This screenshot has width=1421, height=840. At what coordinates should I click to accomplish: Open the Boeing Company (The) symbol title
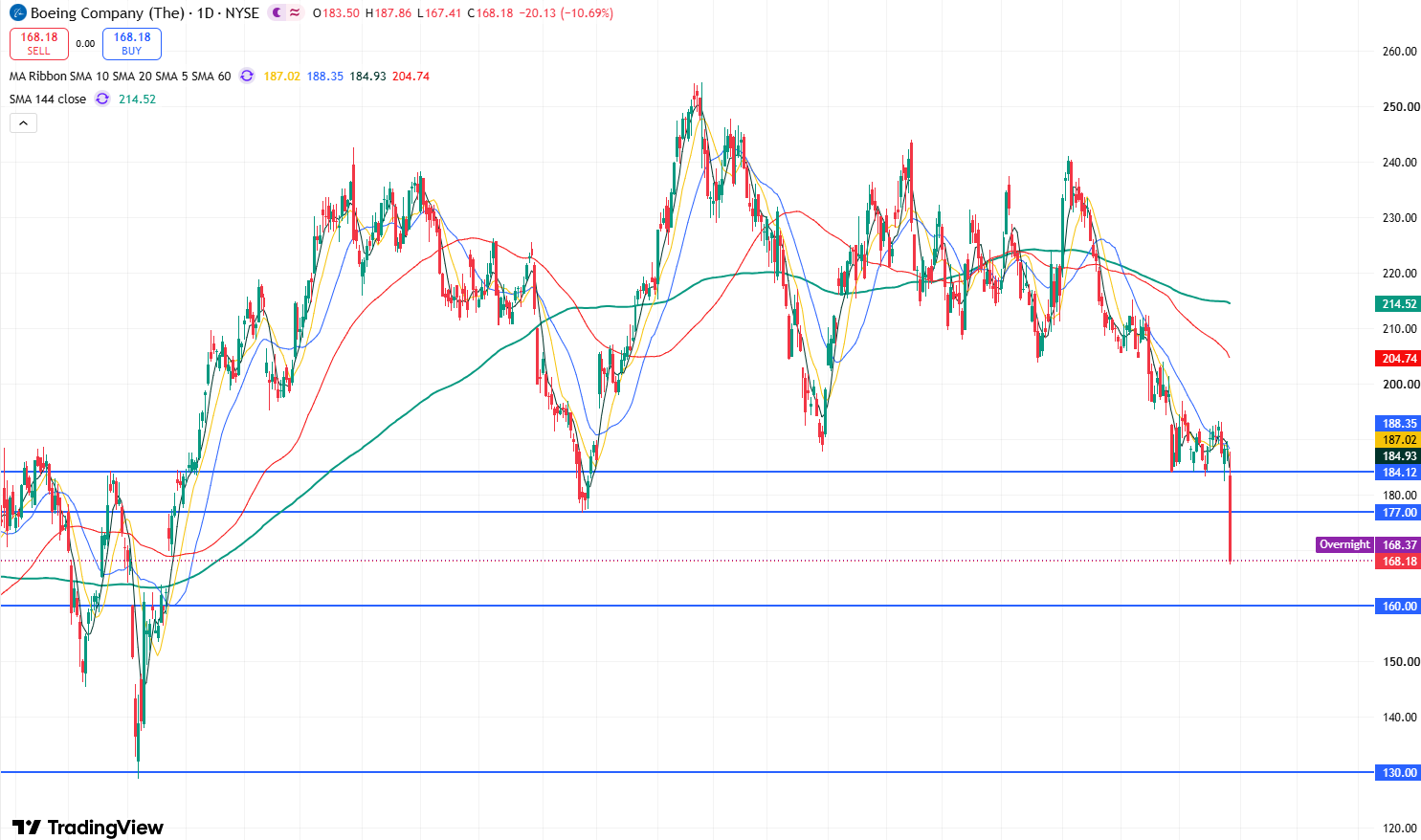coord(107,13)
